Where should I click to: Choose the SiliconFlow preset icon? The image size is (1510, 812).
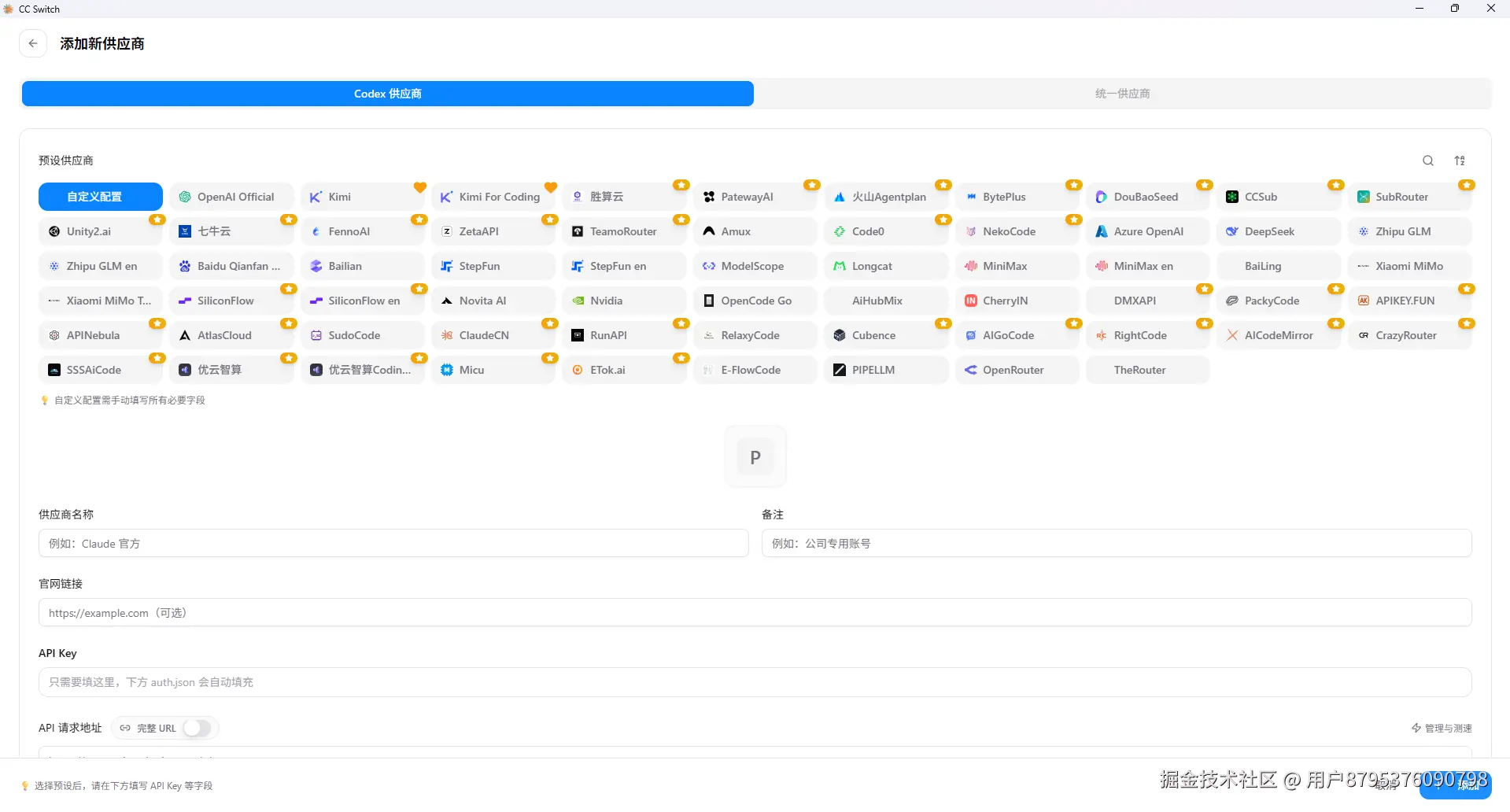click(x=185, y=301)
